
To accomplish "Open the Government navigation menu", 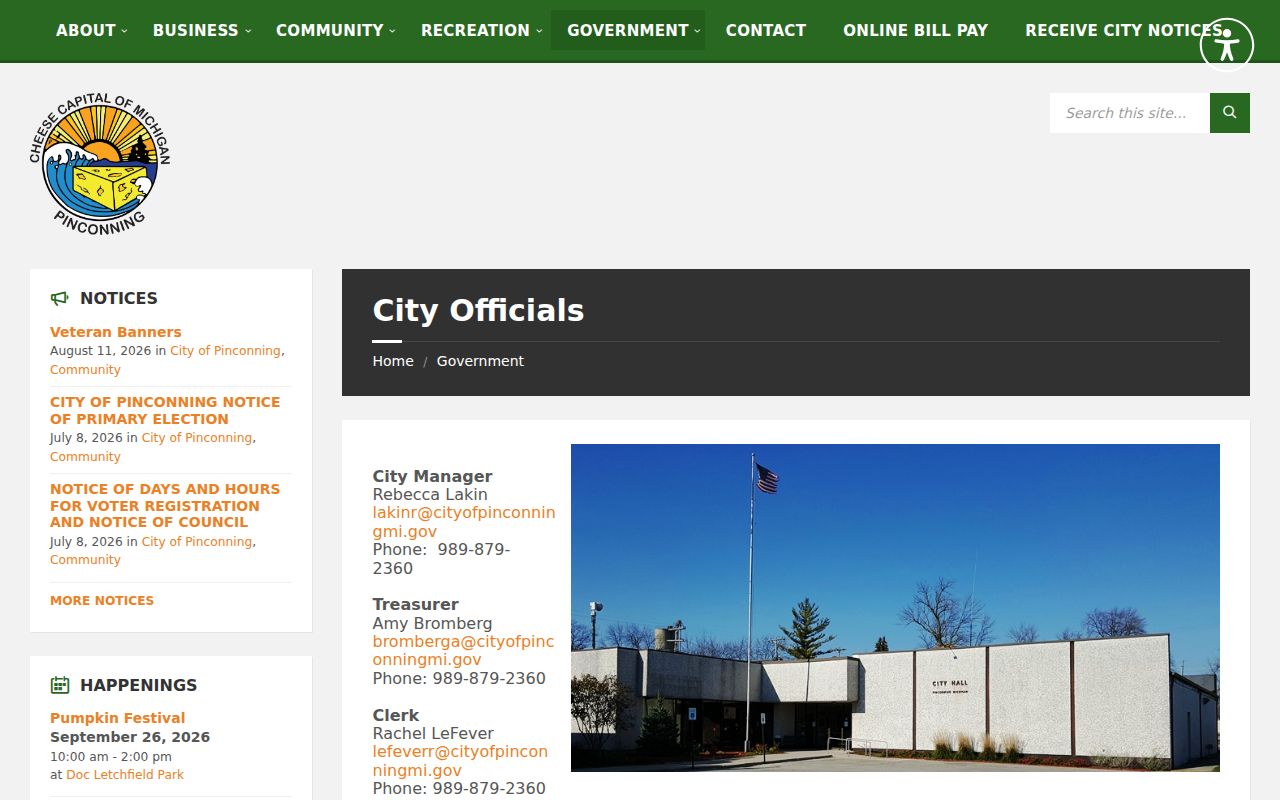I will 628,30.
